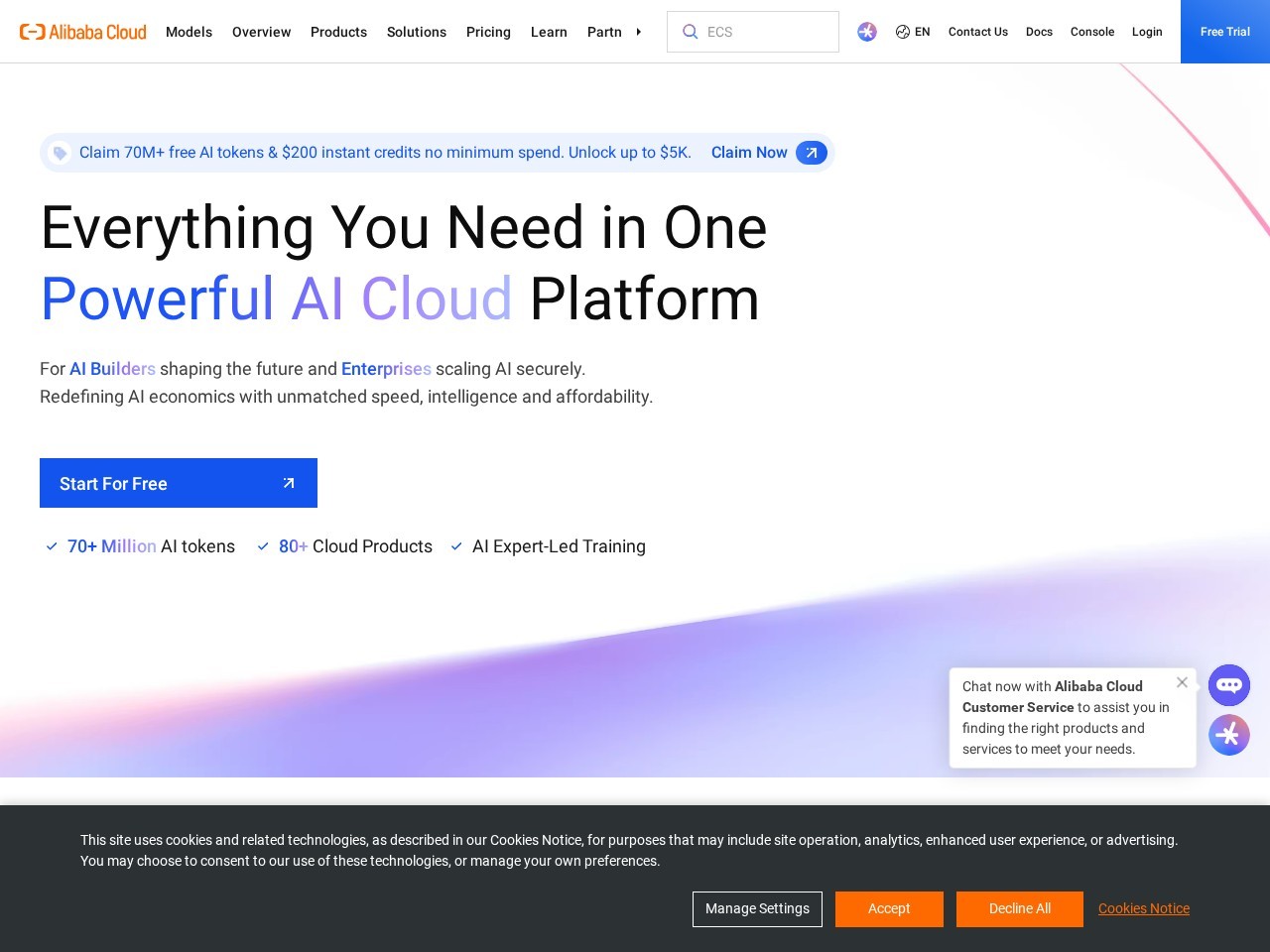The width and height of the screenshot is (1270, 952).
Task: Click the Start For Free button
Action: (179, 483)
